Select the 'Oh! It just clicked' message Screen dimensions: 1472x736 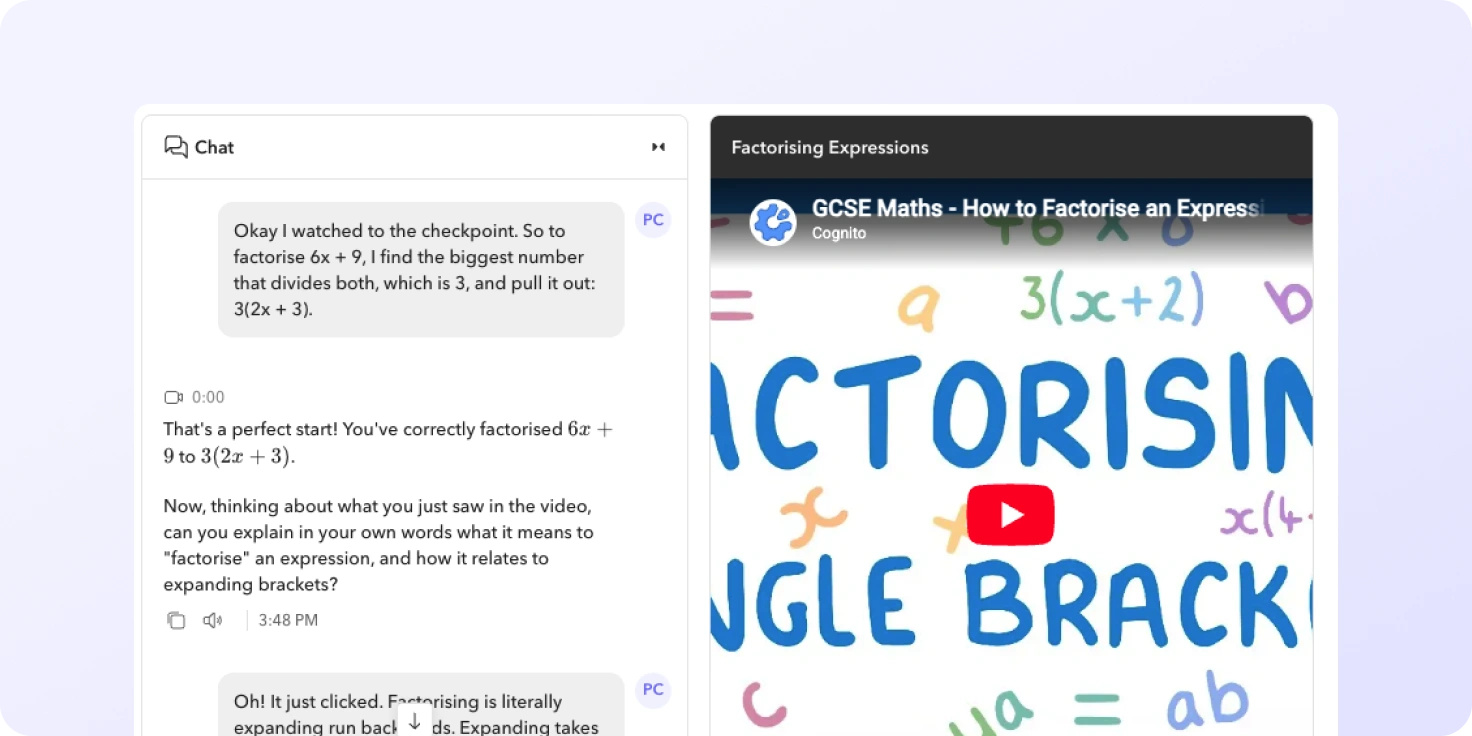[421, 705]
